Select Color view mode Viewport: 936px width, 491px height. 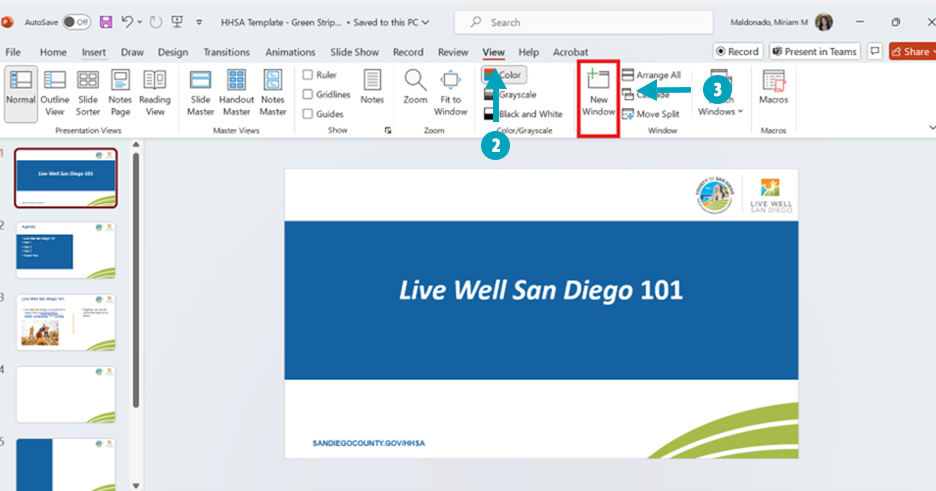[x=503, y=75]
